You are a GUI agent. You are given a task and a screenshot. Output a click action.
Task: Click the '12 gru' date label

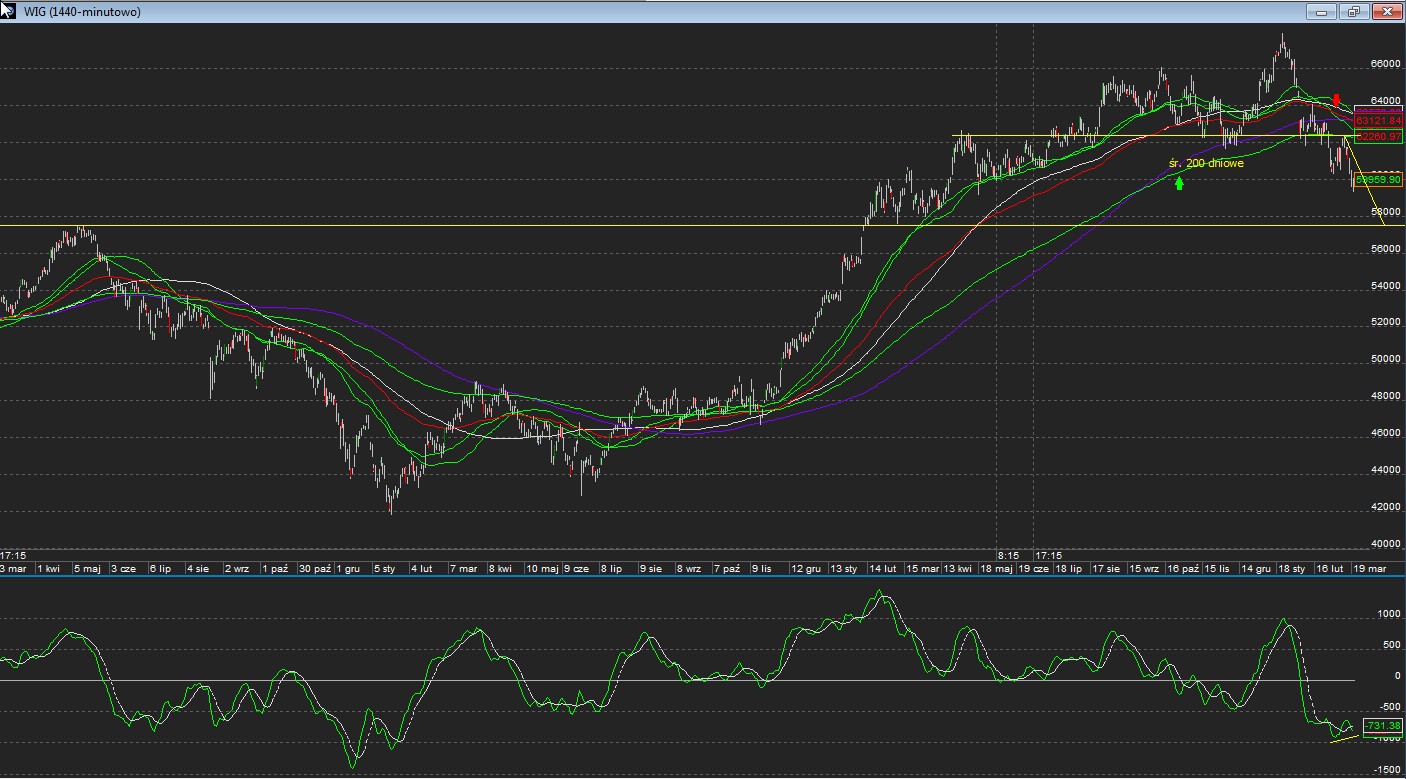(806, 568)
